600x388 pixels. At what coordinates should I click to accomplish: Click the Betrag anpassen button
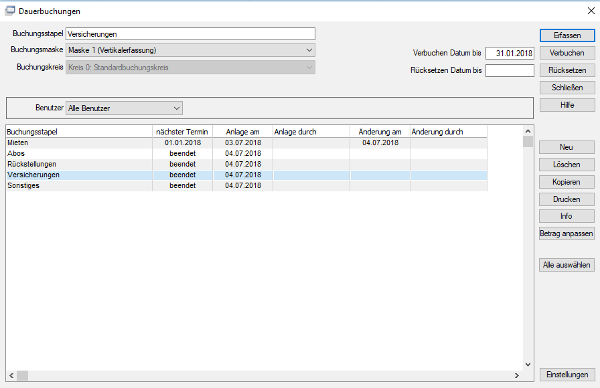(567, 233)
